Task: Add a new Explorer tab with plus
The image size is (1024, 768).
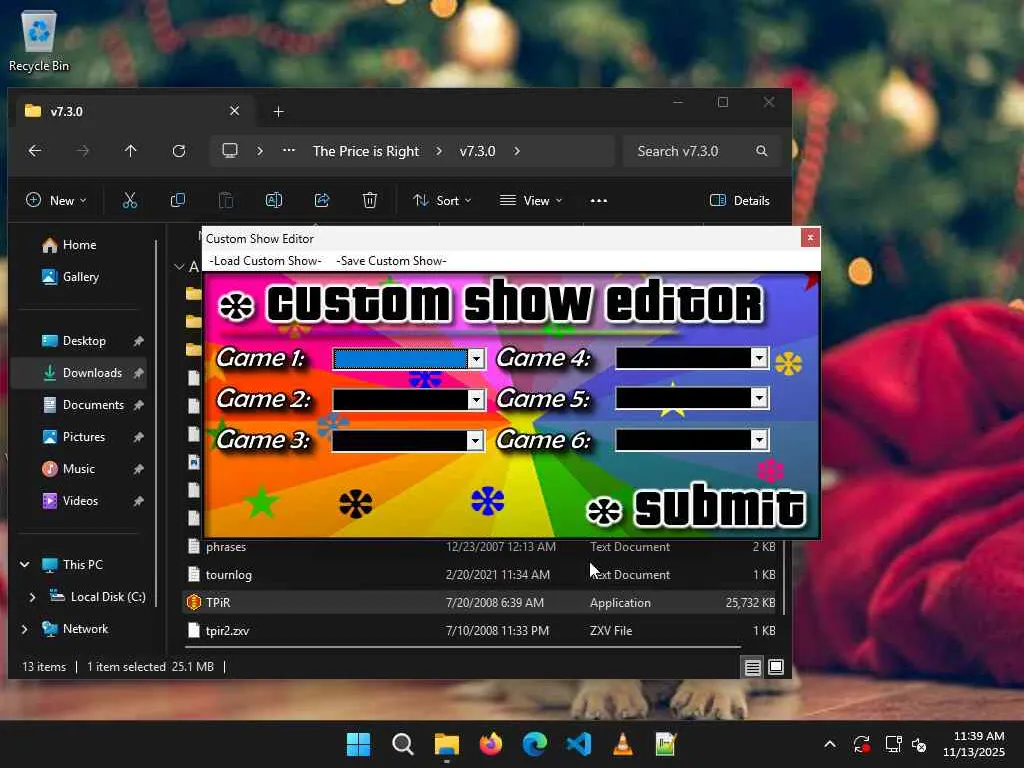Action: point(278,112)
